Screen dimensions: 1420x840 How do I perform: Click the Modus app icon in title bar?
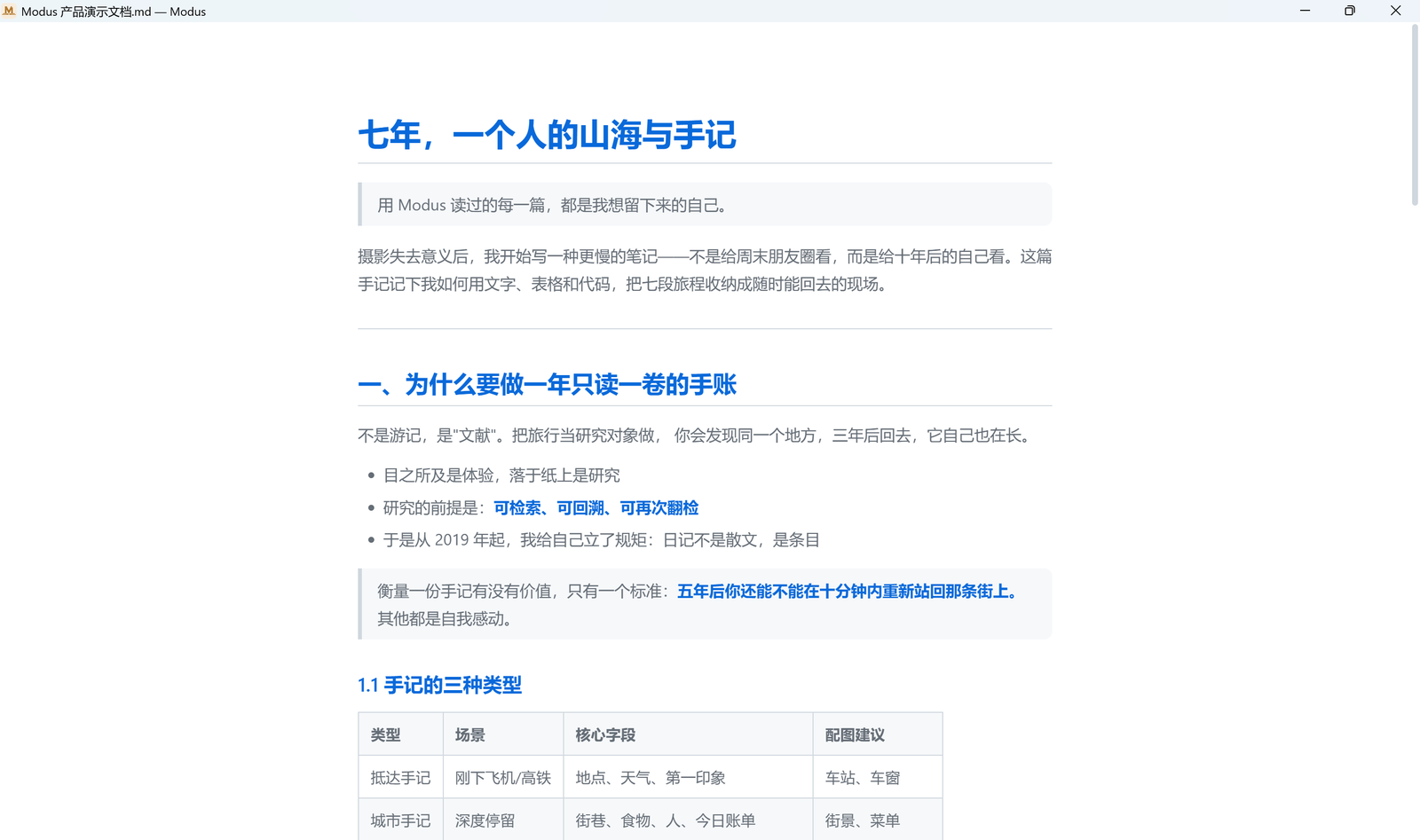(x=9, y=11)
